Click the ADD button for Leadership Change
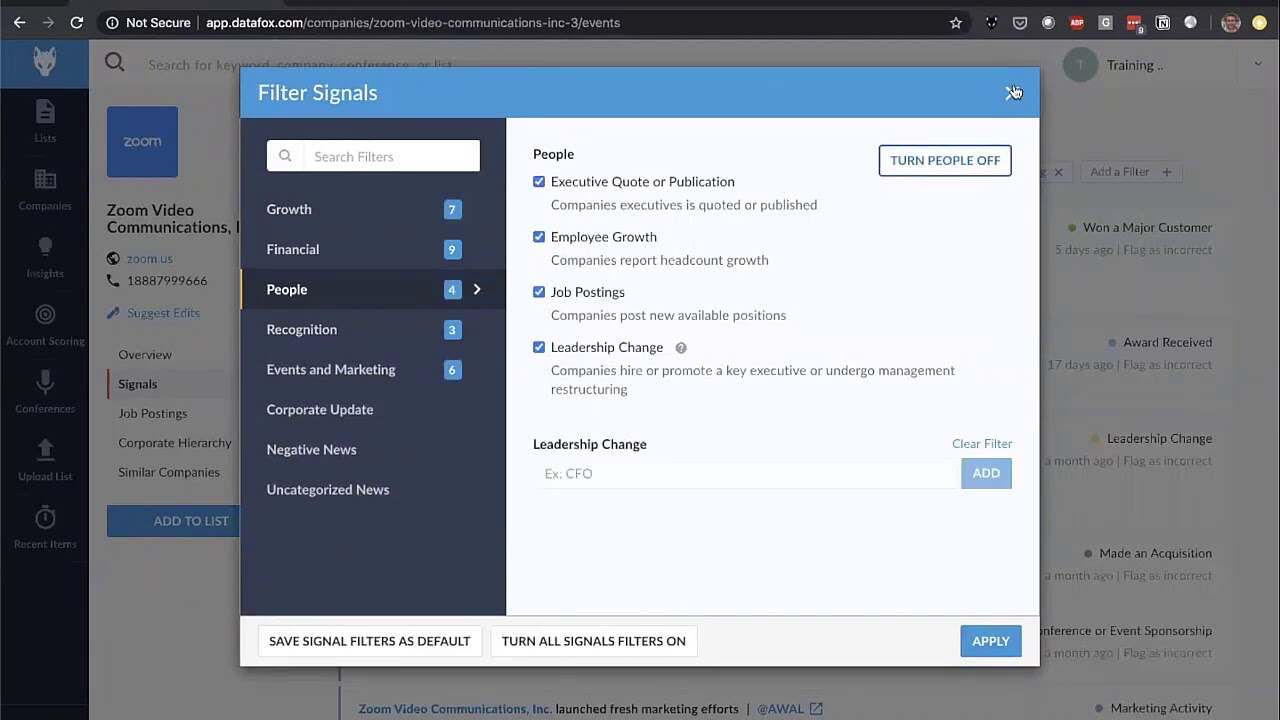Viewport: 1280px width, 720px height. click(986, 473)
